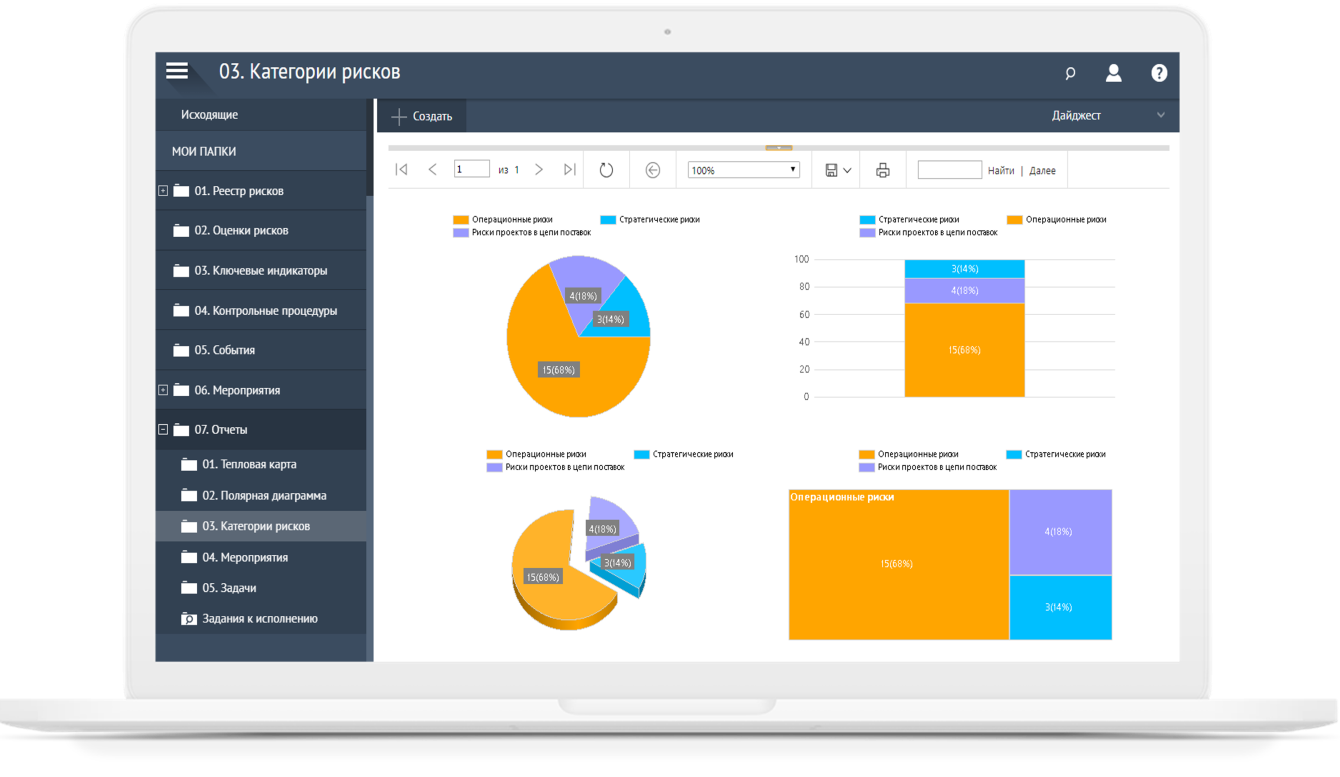This screenshot has width=1340, height=777.
Task: Print the report using printer icon
Action: click(882, 170)
